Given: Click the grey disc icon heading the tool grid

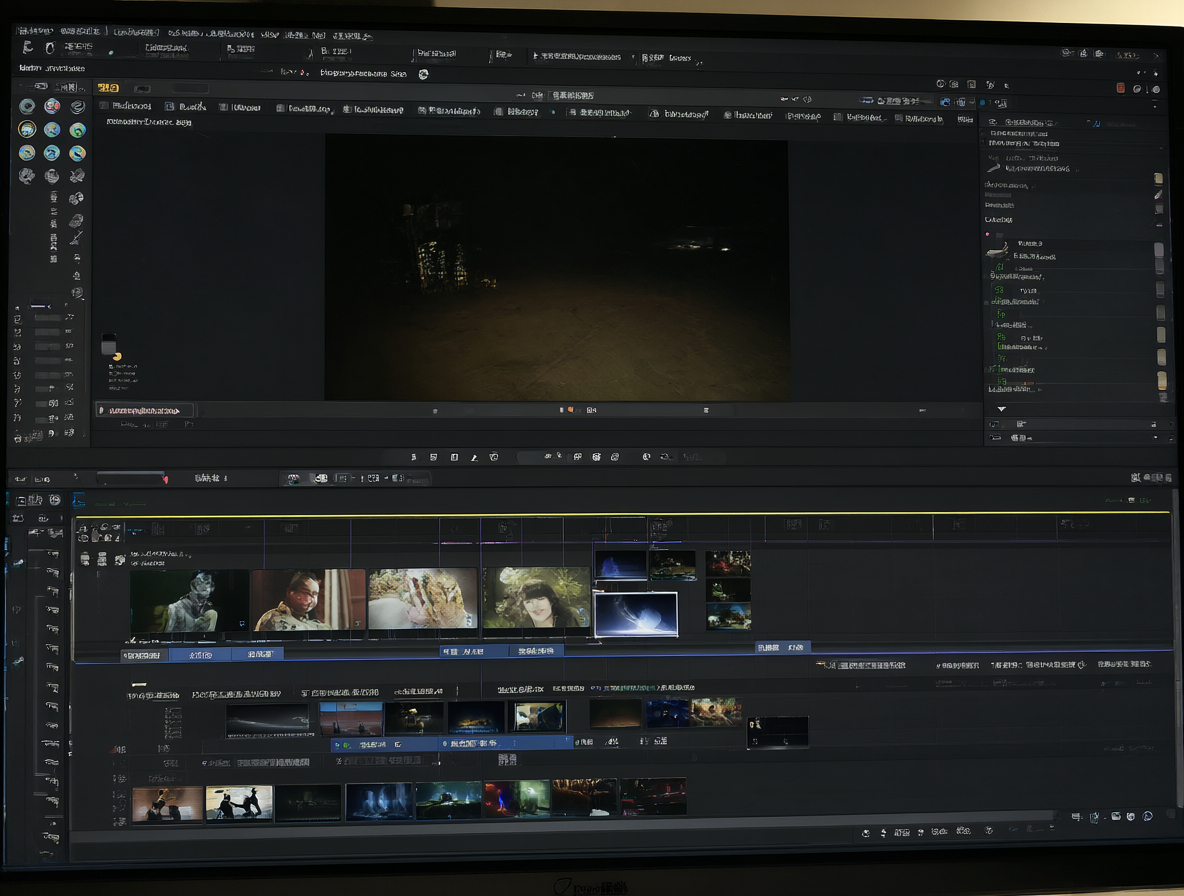Looking at the screenshot, I should [x=27, y=106].
